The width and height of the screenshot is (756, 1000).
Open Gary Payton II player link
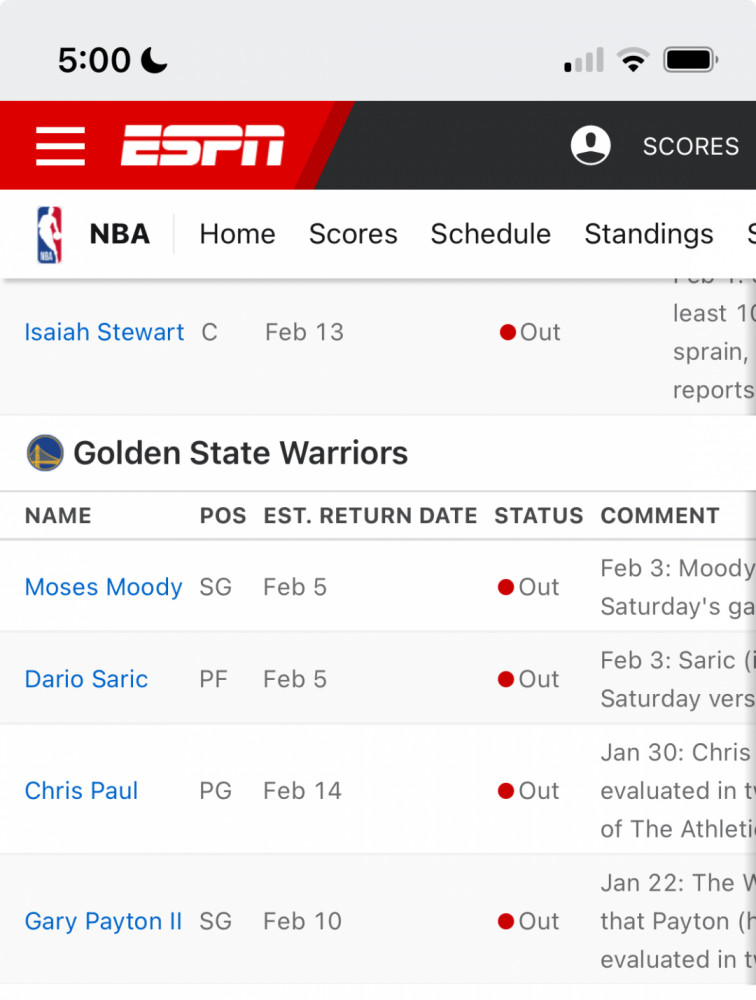(x=103, y=922)
